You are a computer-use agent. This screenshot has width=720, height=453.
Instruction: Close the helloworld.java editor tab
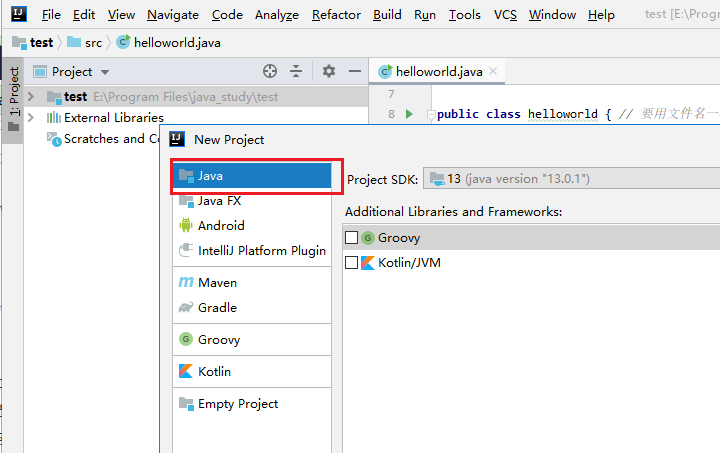493,71
